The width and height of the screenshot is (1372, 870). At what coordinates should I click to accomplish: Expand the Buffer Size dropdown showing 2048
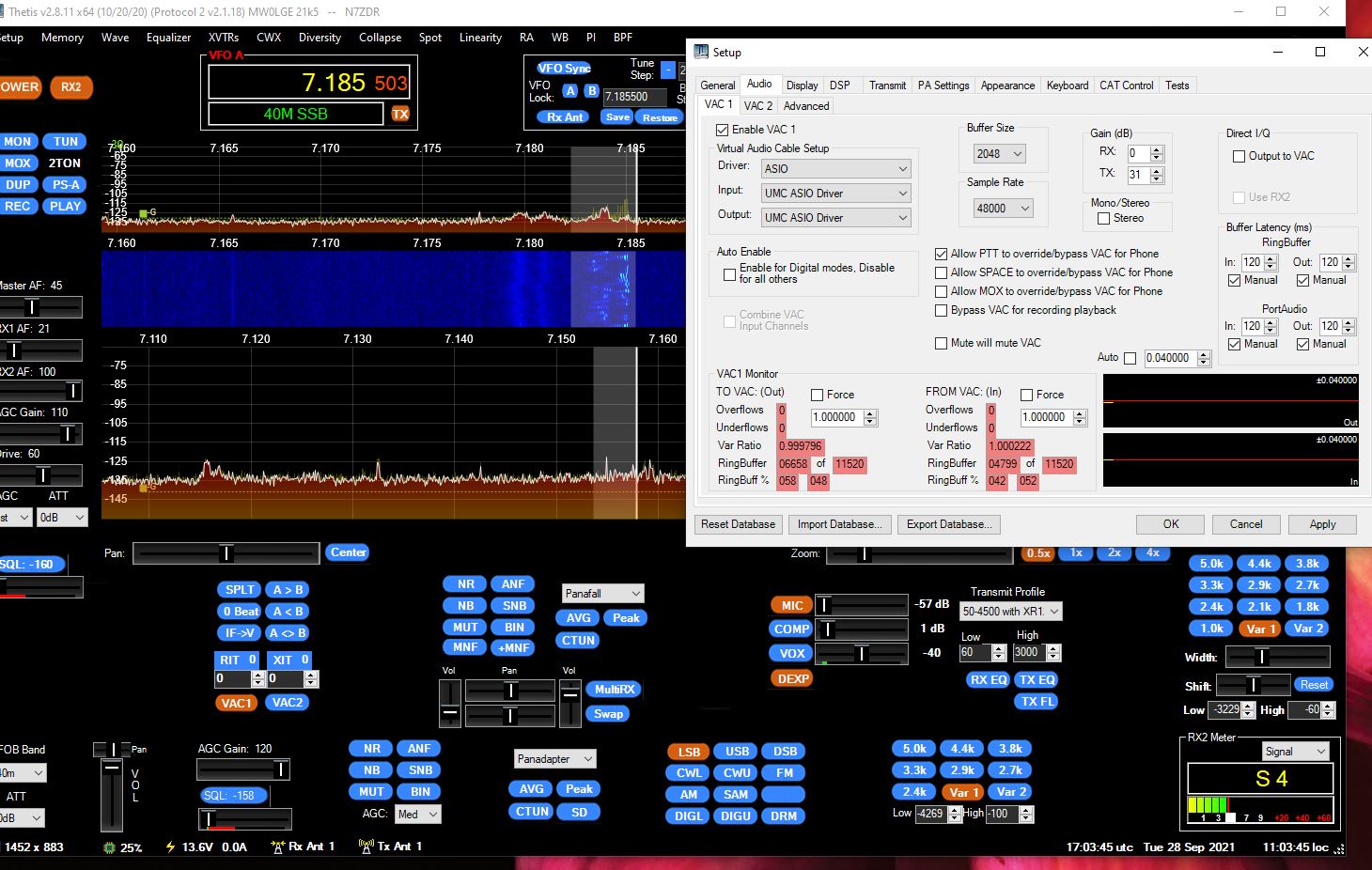[999, 154]
